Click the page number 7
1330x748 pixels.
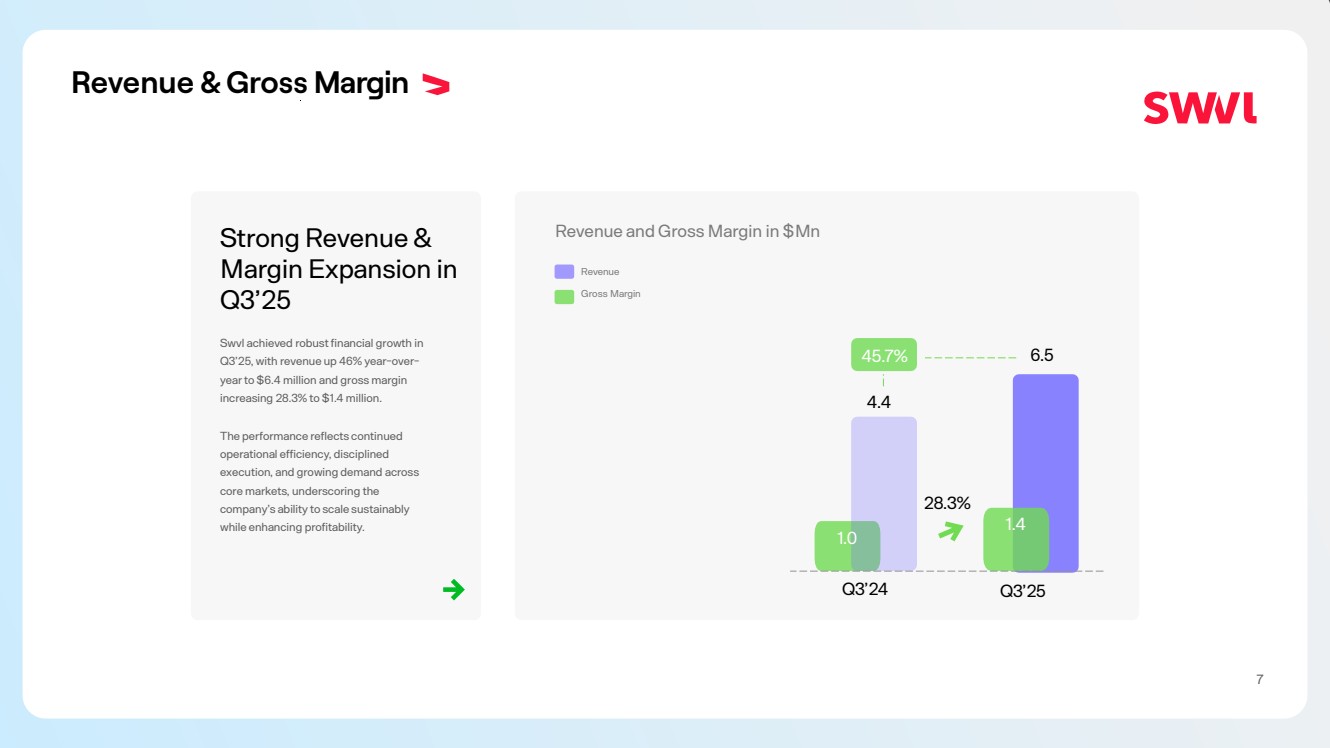coord(1259,680)
